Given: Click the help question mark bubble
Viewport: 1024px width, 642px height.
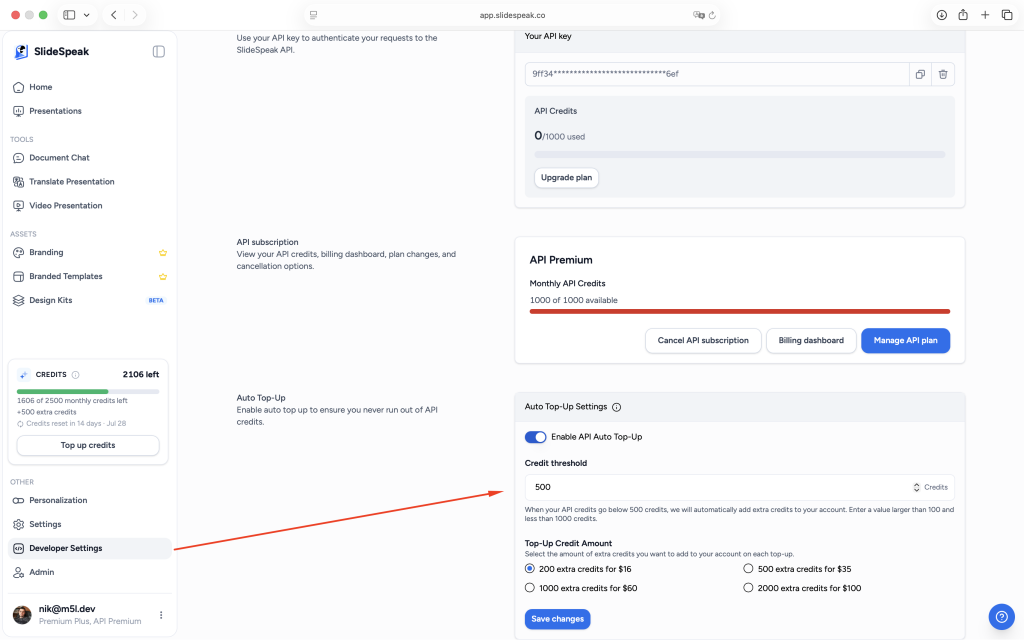Looking at the screenshot, I should pos(1001,617).
